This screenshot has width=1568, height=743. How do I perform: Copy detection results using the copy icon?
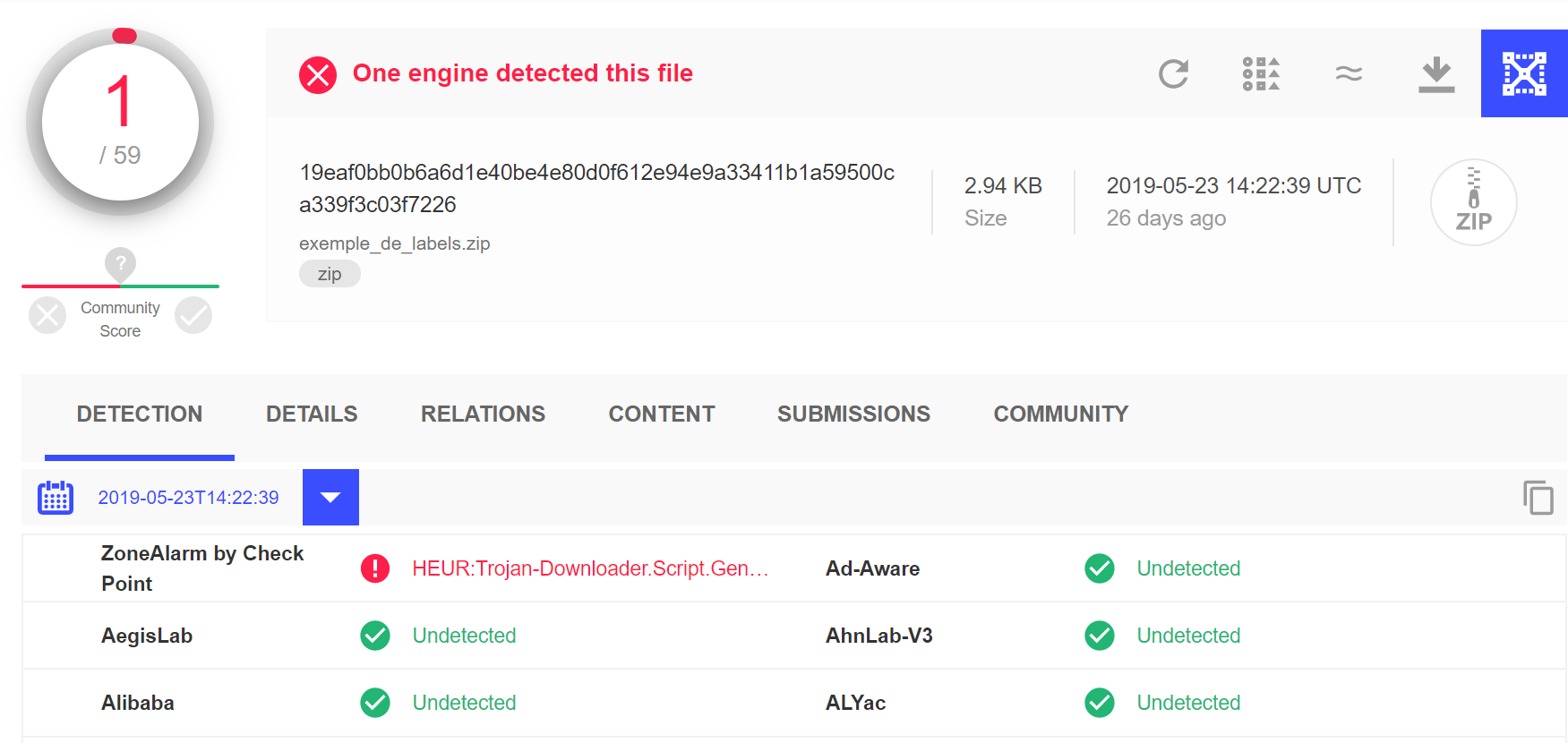[x=1538, y=498]
